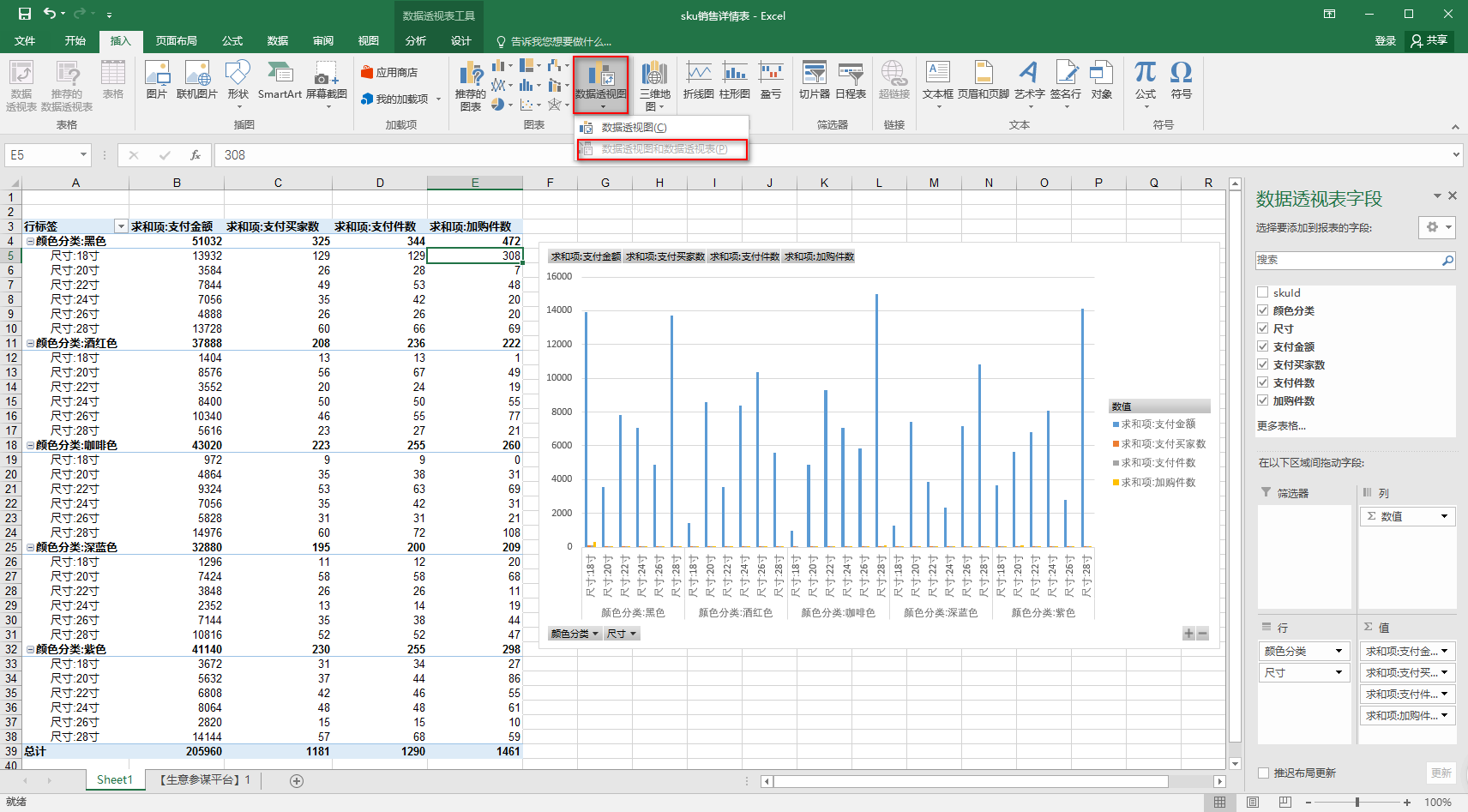This screenshot has width=1468, height=812.
Task: Uncheck the 加购件数 field checkbox
Action: point(1262,400)
